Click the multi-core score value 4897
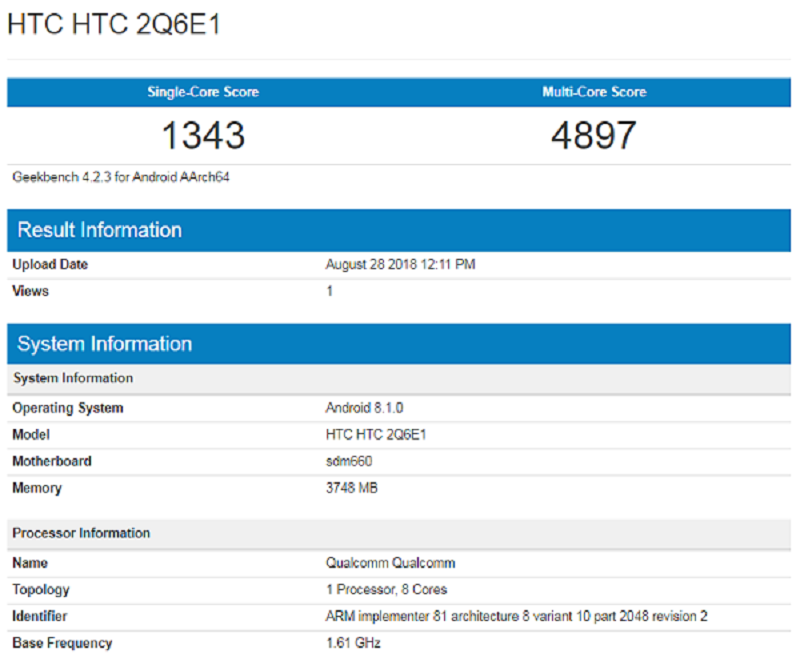800x665 pixels. [x=594, y=135]
